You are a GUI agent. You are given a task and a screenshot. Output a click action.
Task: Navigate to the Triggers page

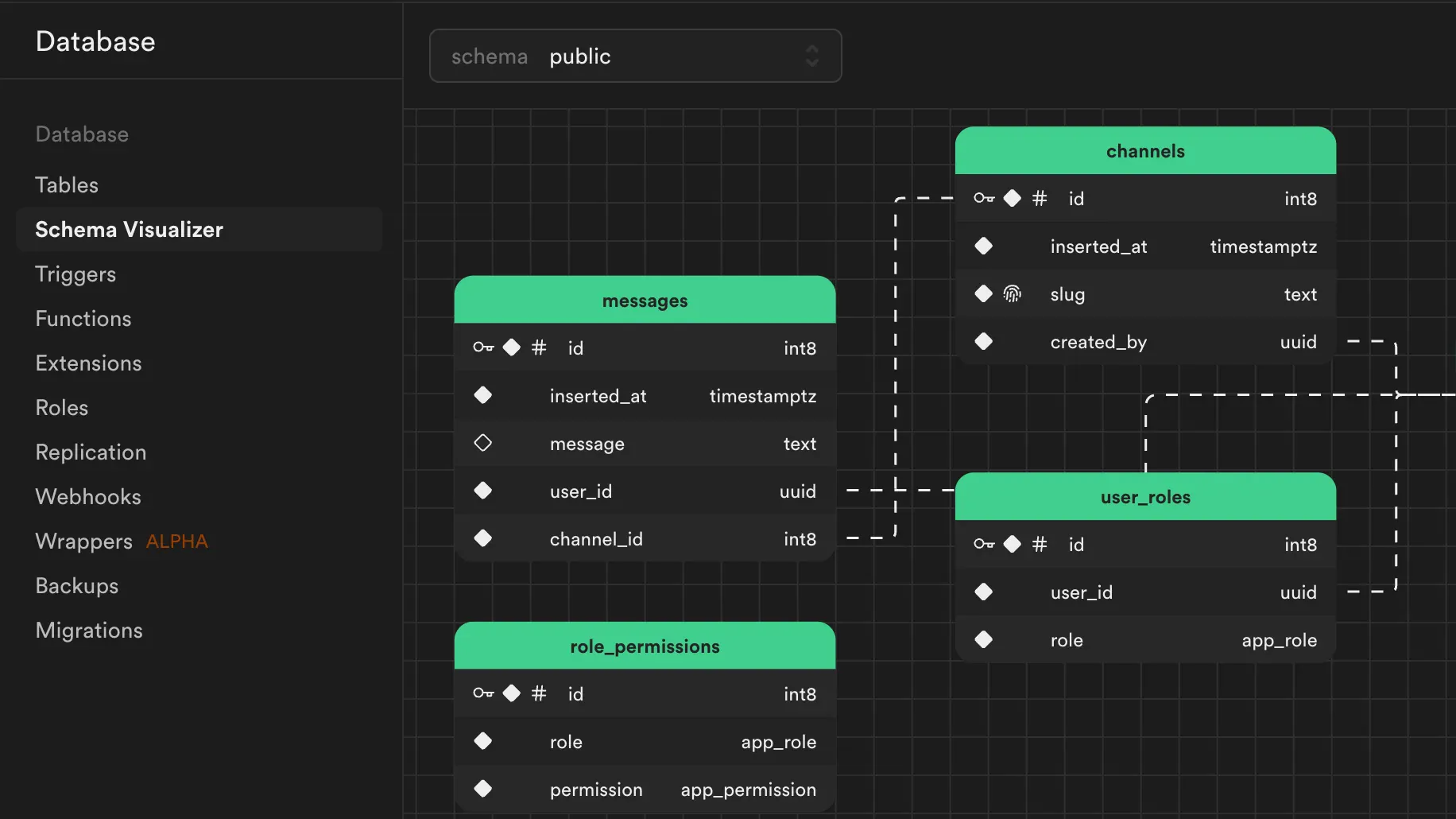click(x=76, y=274)
